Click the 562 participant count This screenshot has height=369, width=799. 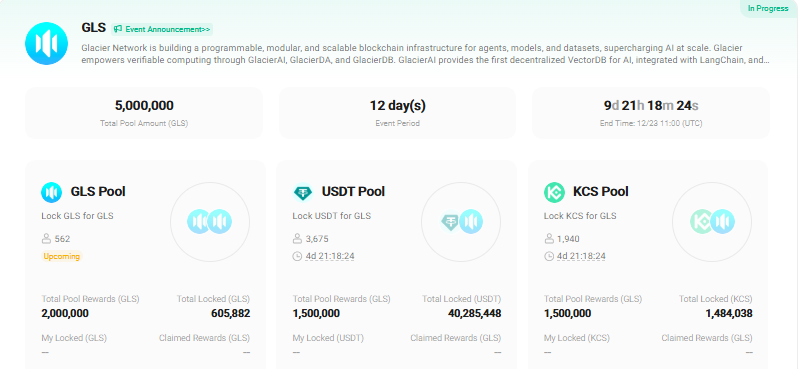(62, 239)
